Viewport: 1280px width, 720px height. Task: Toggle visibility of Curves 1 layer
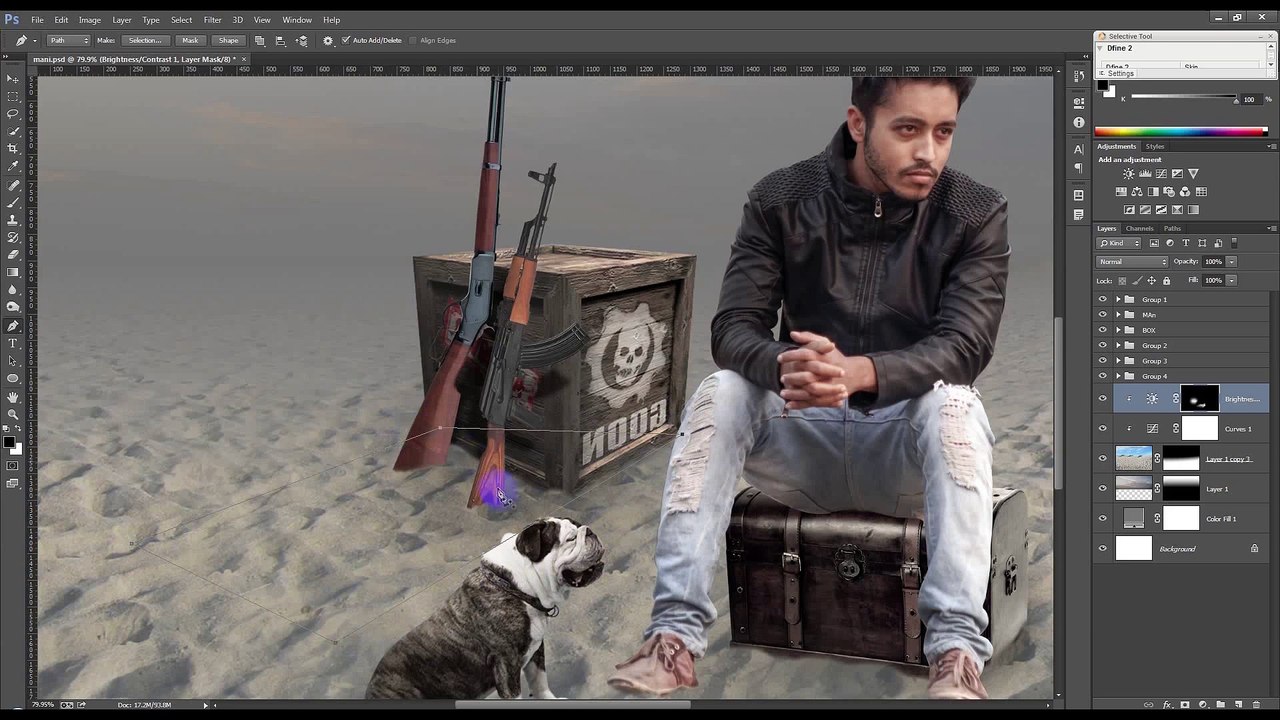click(x=1103, y=428)
